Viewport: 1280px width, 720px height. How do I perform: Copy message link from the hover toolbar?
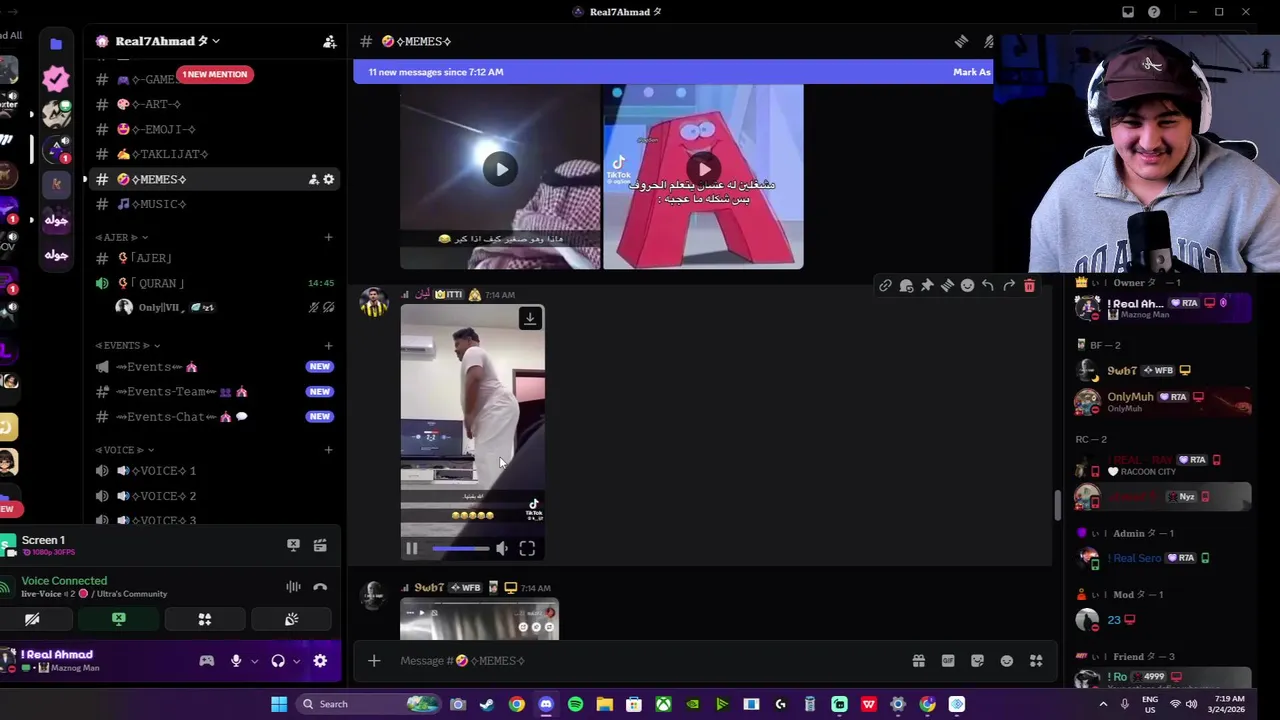pos(885,286)
